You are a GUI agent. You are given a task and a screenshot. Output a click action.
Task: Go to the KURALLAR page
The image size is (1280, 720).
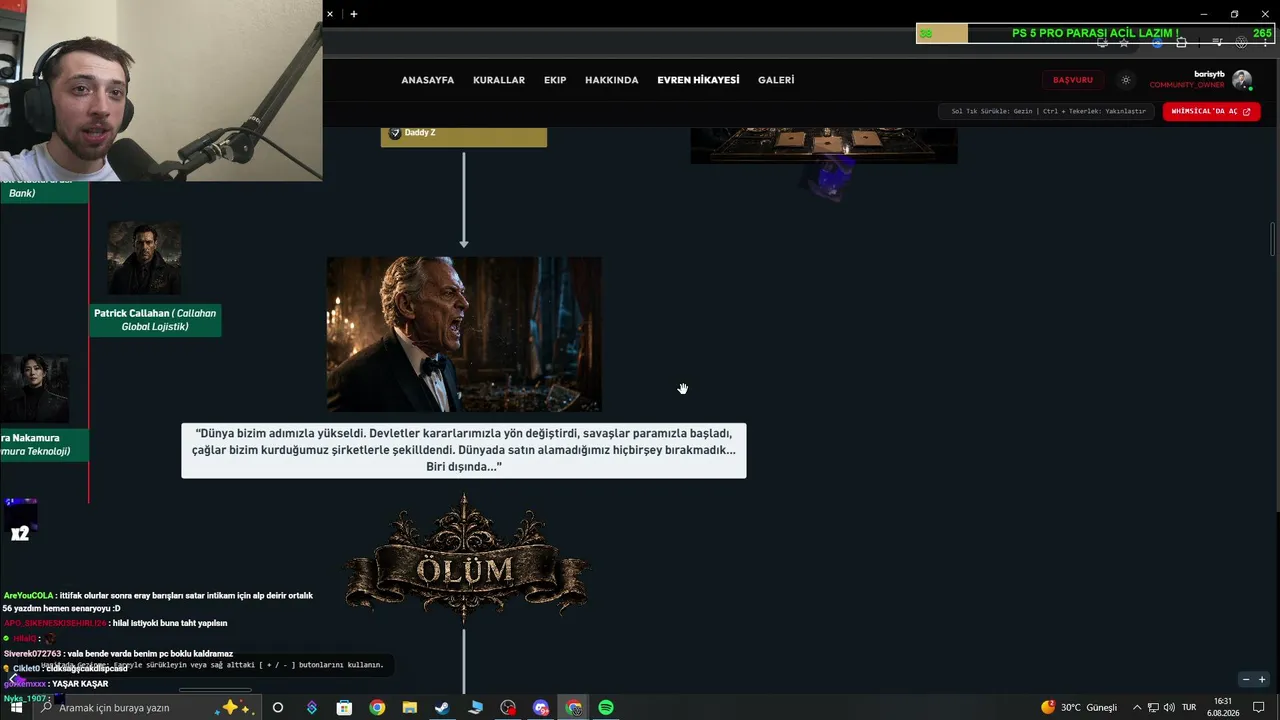499,80
